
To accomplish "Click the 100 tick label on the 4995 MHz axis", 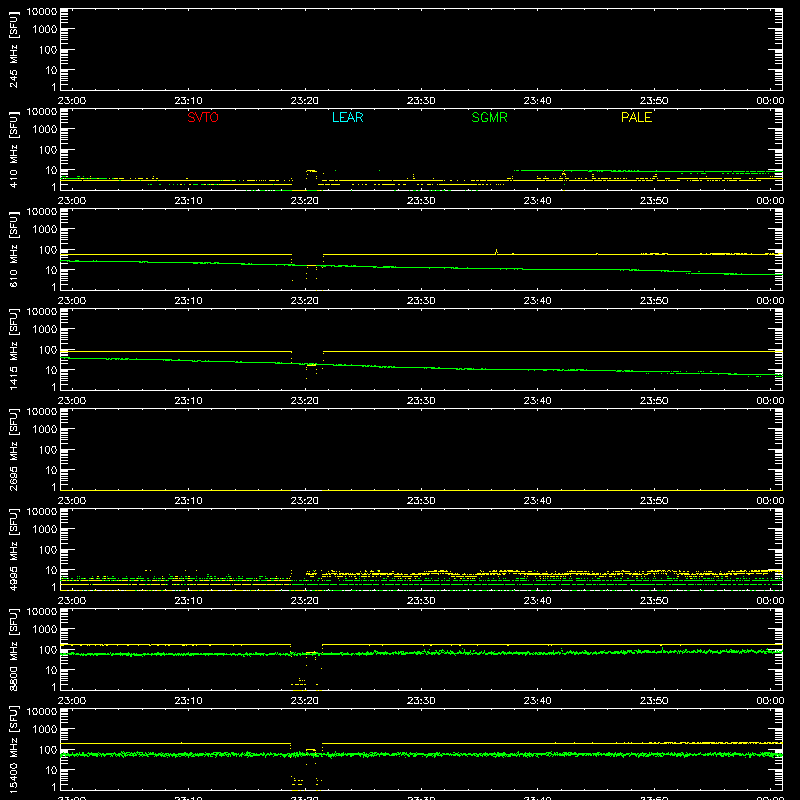I will (48, 550).
